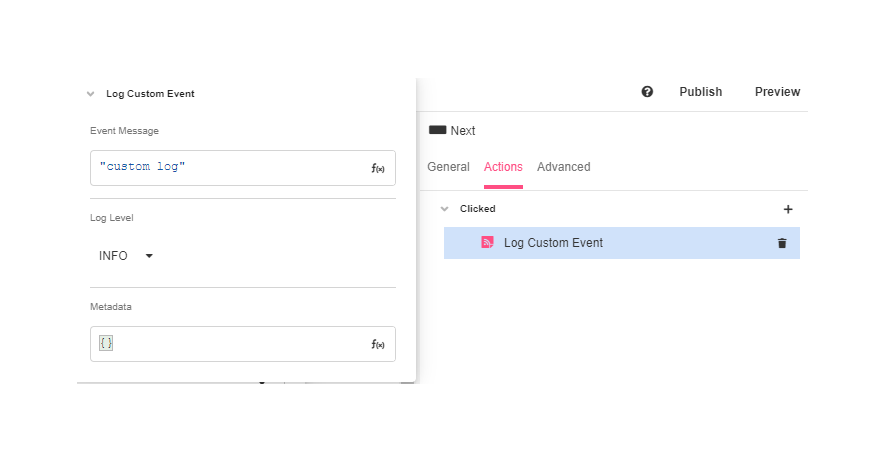Click the Clicked event label
This screenshot has height=463, width=885.
pos(478,209)
